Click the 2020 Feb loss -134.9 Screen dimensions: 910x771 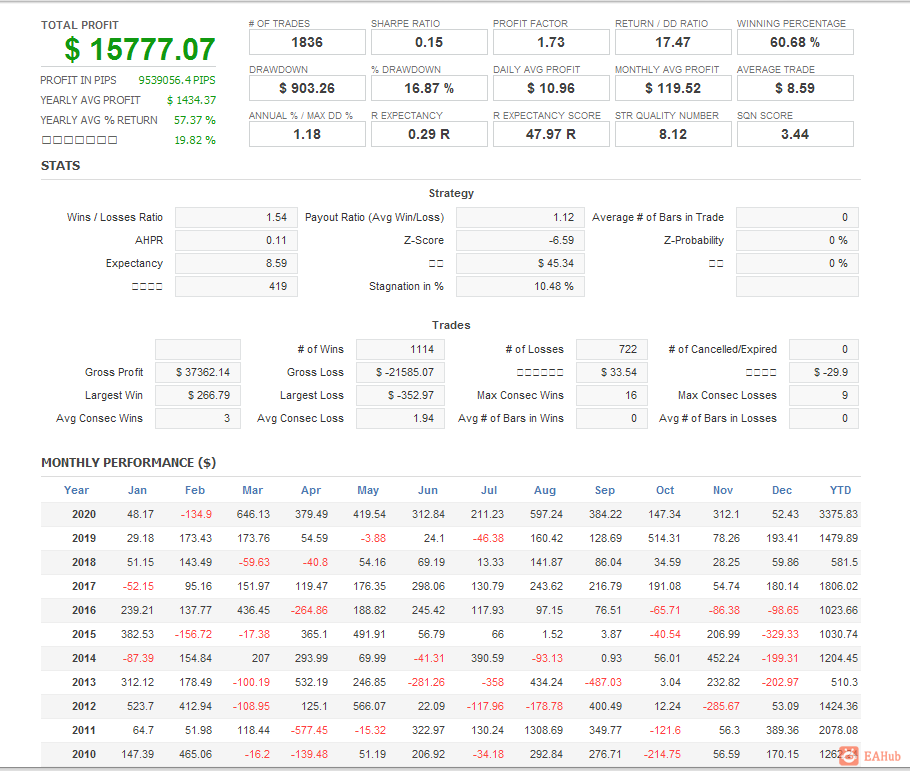pos(196,514)
